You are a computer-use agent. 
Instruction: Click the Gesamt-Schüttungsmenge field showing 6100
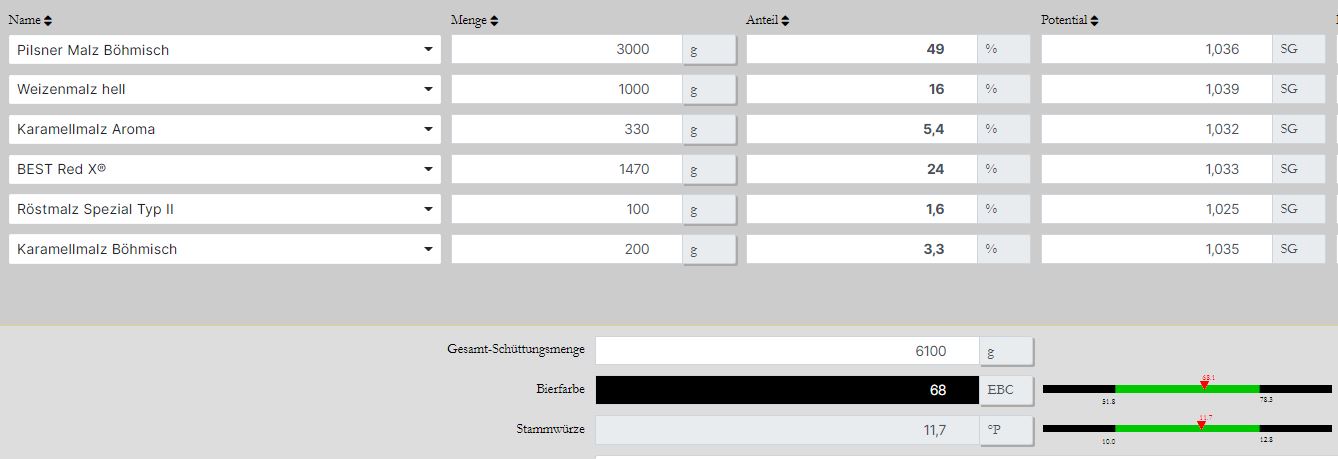pyautogui.click(x=786, y=352)
